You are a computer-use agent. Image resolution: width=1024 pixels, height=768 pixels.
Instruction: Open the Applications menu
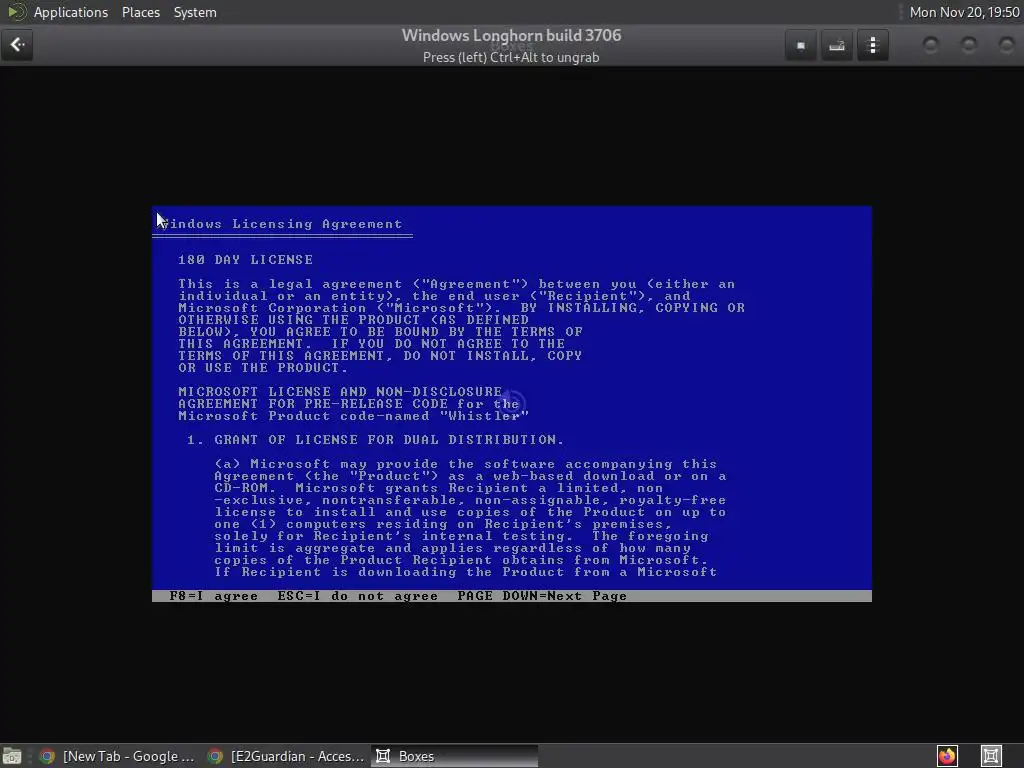[71, 12]
